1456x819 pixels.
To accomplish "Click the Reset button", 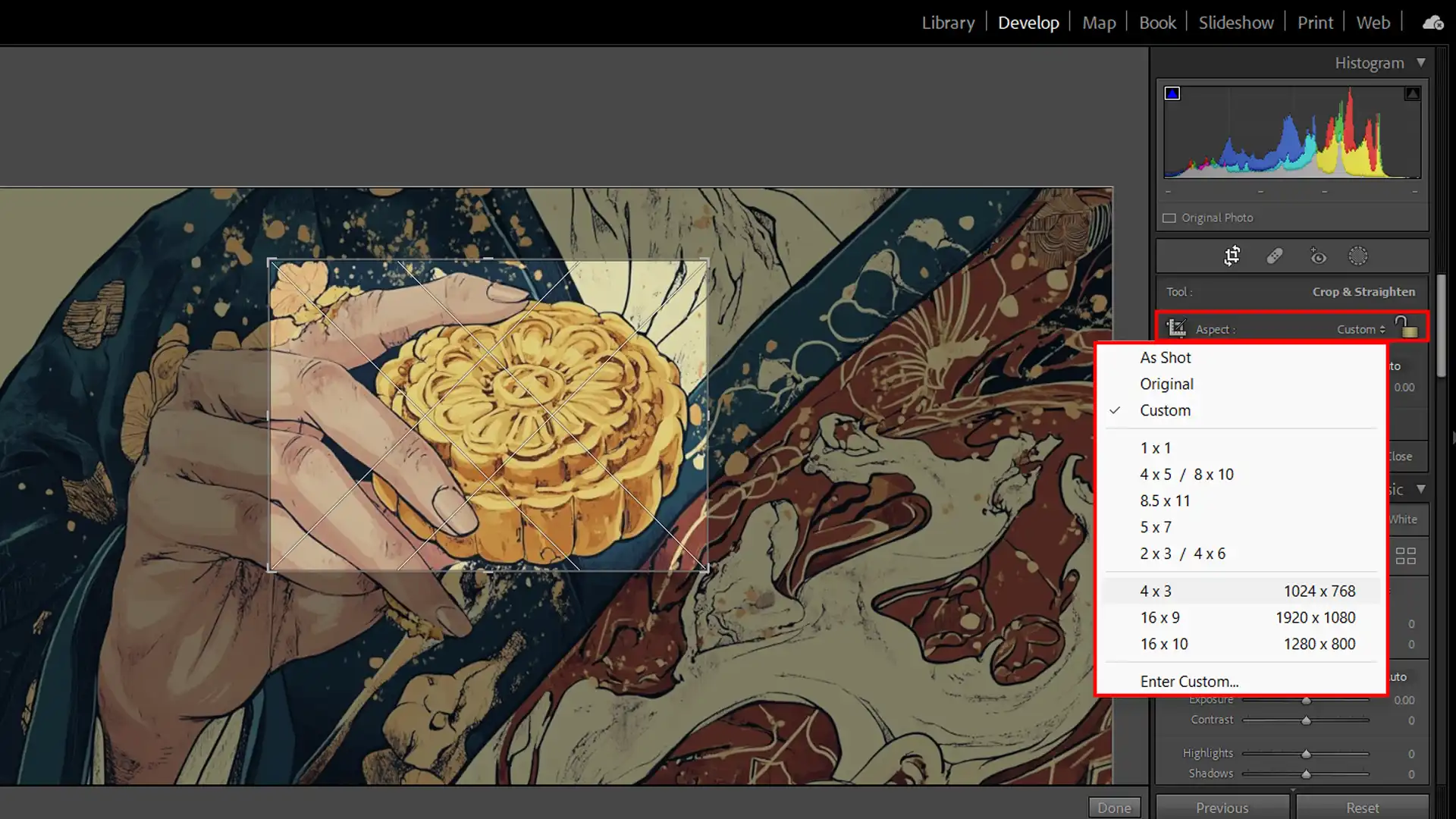I will coord(1361,807).
